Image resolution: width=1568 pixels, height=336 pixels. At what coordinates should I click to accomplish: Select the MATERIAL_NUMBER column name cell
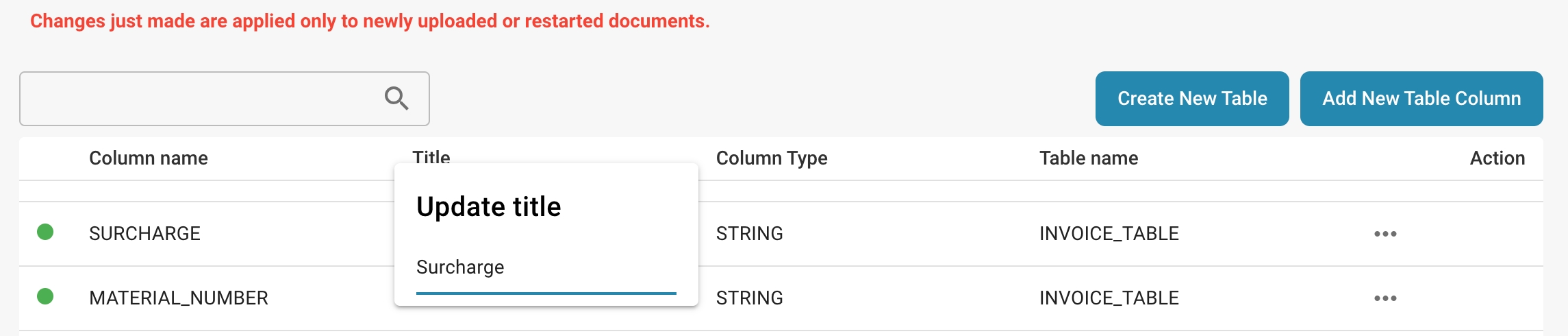point(179,298)
